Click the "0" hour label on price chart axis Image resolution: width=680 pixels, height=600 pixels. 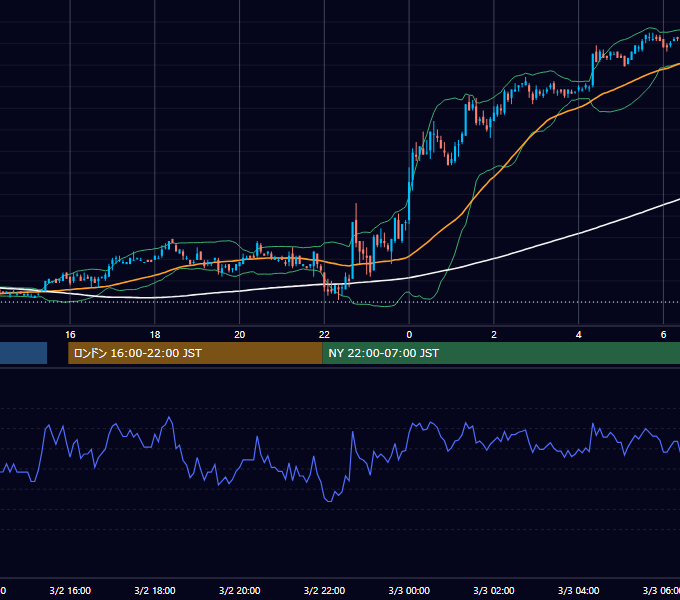tap(409, 335)
